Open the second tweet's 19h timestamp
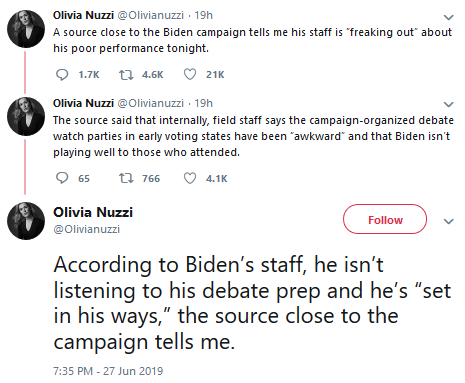The width and height of the screenshot is (465, 383). click(x=204, y=103)
